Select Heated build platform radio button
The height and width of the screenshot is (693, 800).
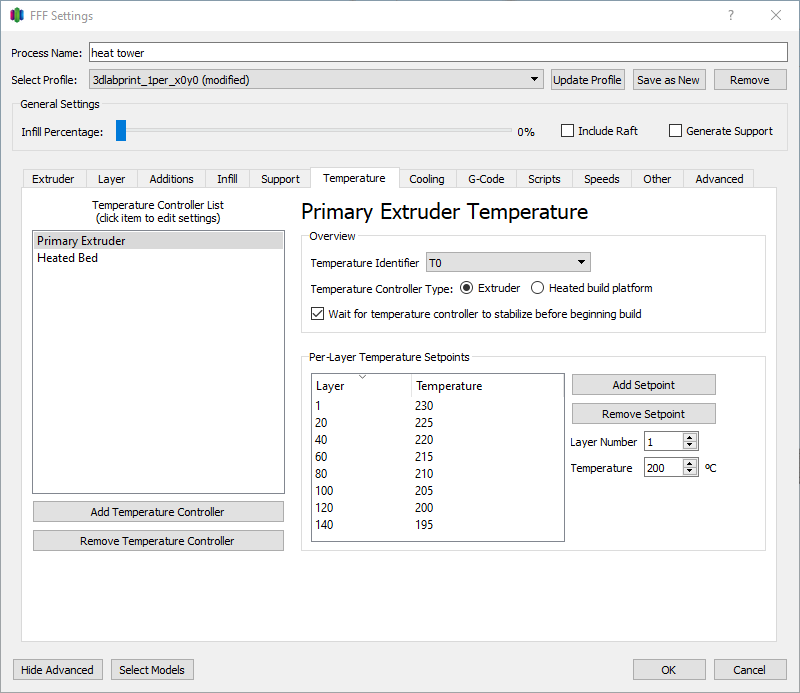pyautogui.click(x=538, y=288)
